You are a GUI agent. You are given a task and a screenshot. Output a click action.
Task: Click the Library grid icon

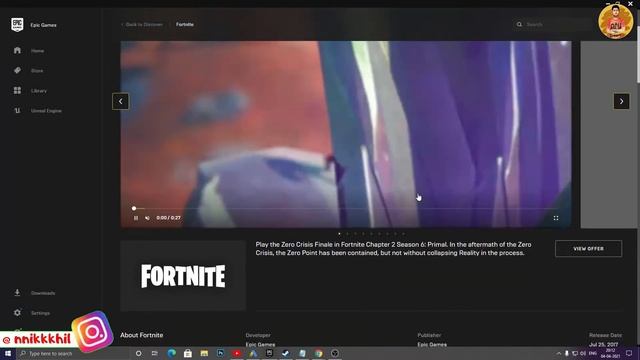click(17, 91)
